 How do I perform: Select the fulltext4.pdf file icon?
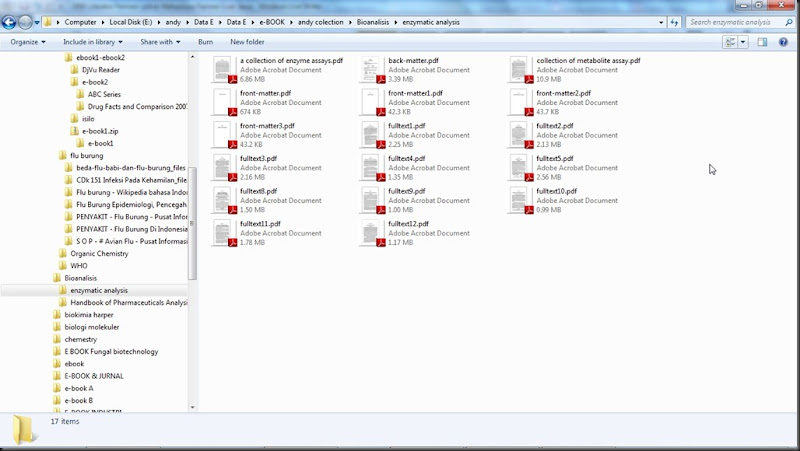click(x=371, y=167)
